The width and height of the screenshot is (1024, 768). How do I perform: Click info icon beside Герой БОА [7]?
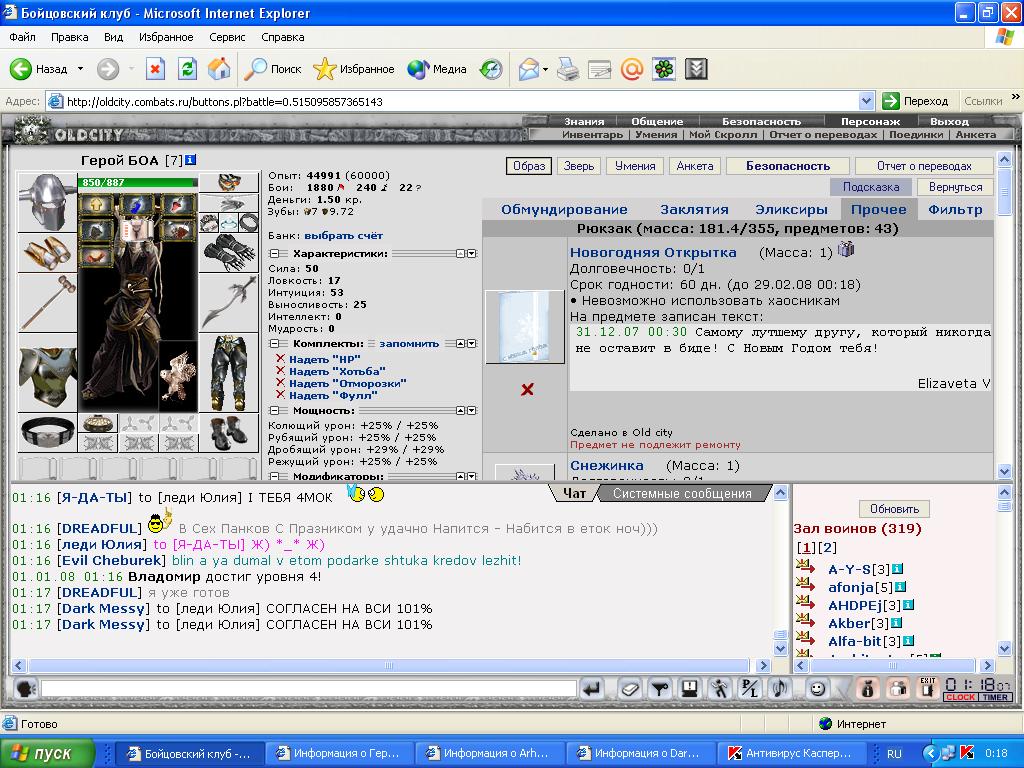[191, 159]
